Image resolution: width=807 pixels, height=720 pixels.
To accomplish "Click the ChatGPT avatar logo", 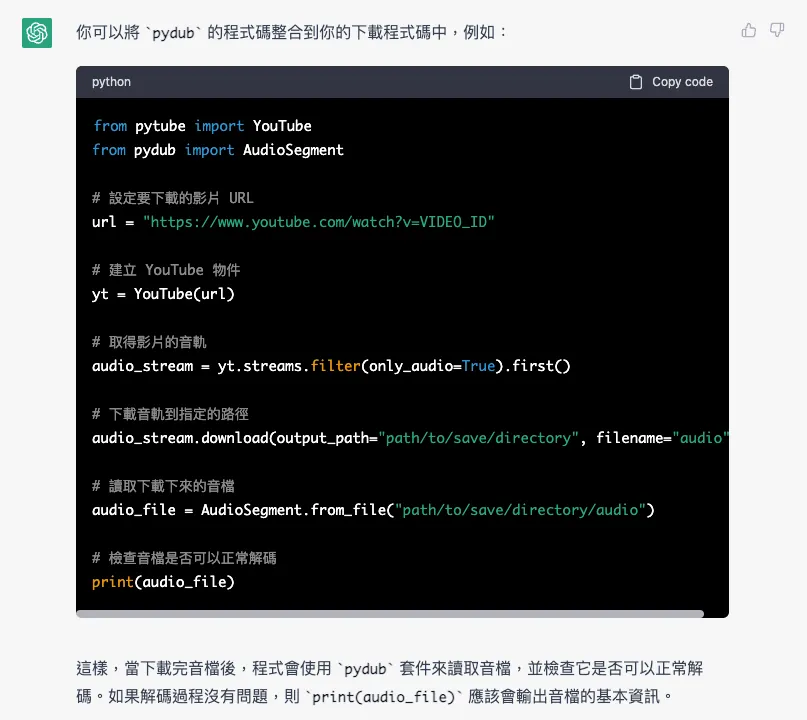I will click(37, 33).
